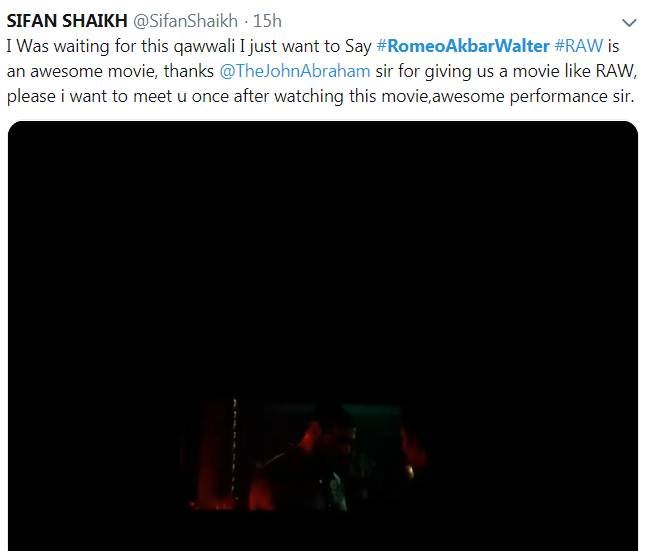The width and height of the screenshot is (645, 551).
Task: Visit the @TheJohnAbraham mention profile
Action: [x=295, y=71]
